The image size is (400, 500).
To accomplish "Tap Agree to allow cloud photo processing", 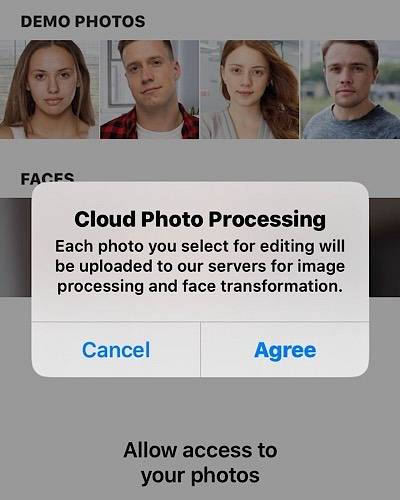I will [285, 349].
